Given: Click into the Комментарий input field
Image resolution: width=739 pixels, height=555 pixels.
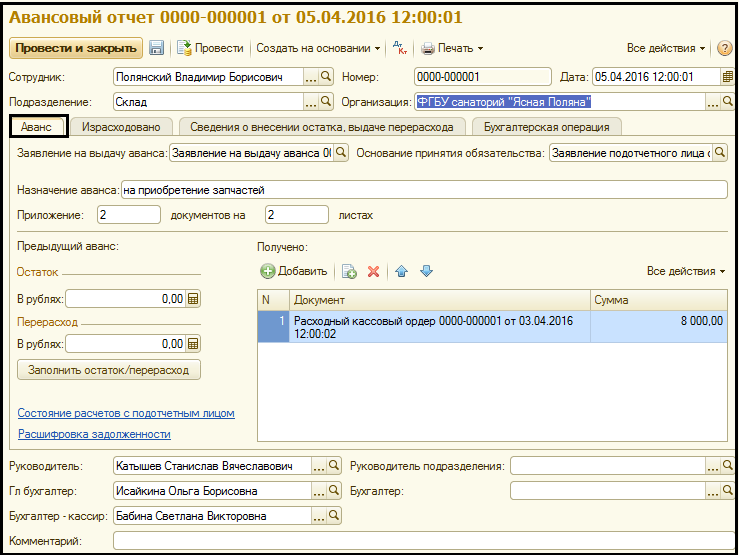Looking at the screenshot, I should click(420, 541).
